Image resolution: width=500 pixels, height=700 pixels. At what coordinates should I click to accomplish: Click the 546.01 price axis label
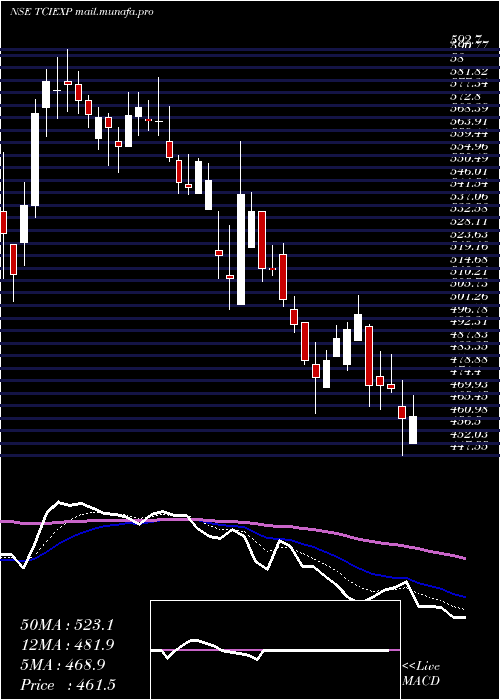point(469,171)
